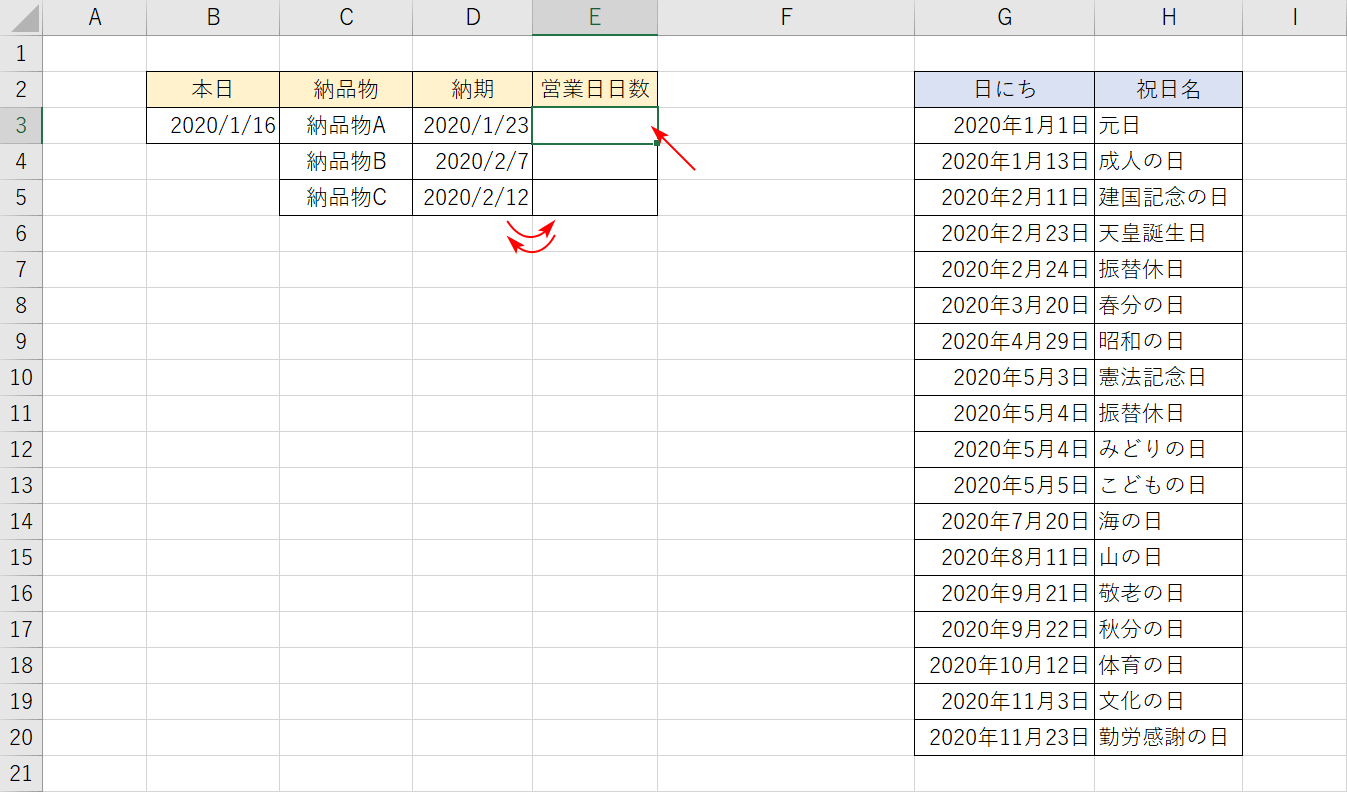
Task: Click row 3 header
Action: pyautogui.click(x=20, y=125)
